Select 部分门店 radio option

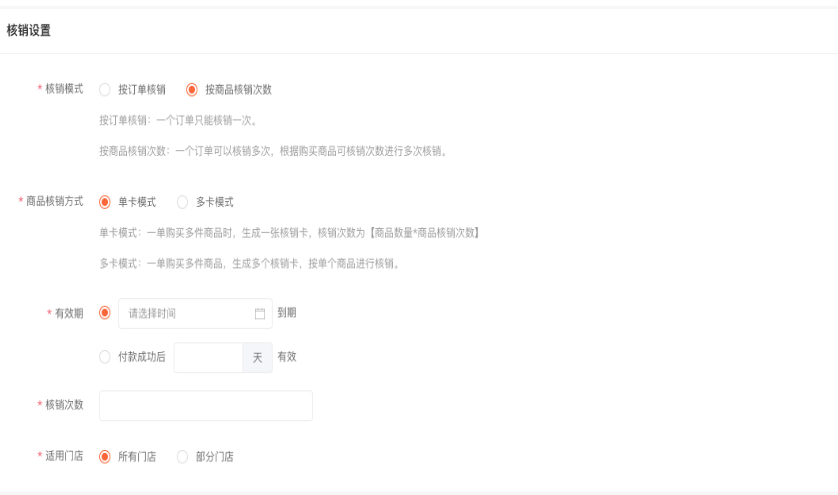tap(182, 457)
